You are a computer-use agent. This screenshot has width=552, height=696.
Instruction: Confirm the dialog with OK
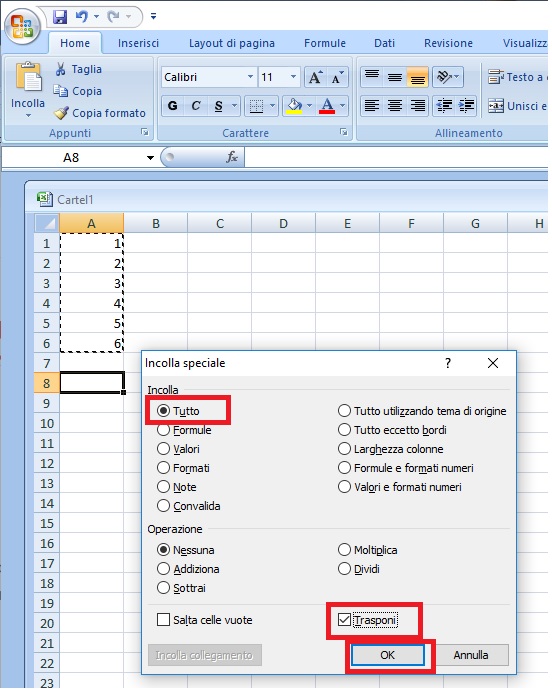coord(387,655)
